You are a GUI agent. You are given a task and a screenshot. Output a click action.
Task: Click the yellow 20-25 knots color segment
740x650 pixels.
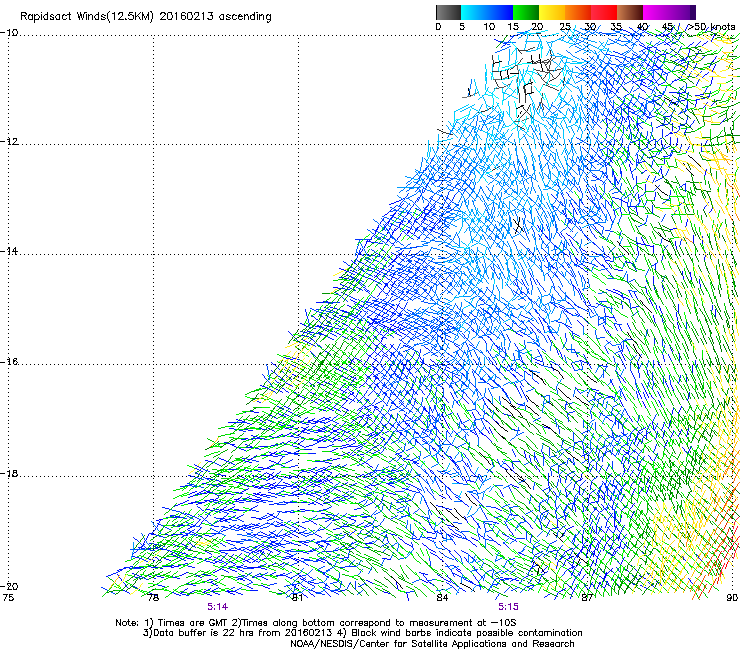click(x=552, y=12)
